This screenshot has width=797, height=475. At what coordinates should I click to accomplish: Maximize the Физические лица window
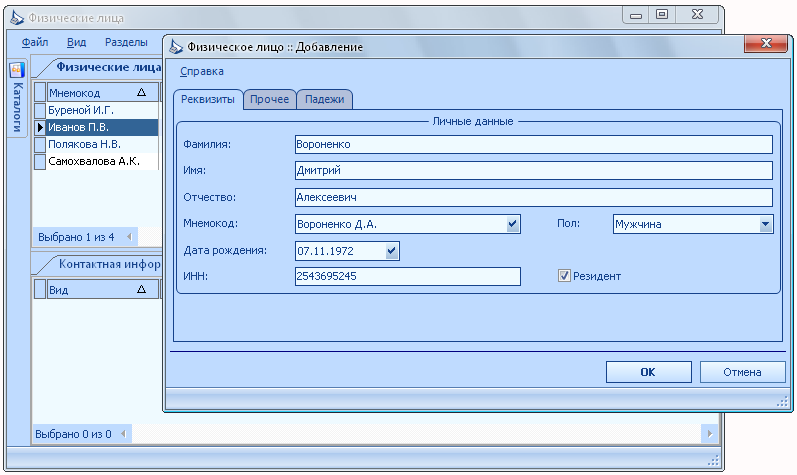pyautogui.click(x=662, y=15)
